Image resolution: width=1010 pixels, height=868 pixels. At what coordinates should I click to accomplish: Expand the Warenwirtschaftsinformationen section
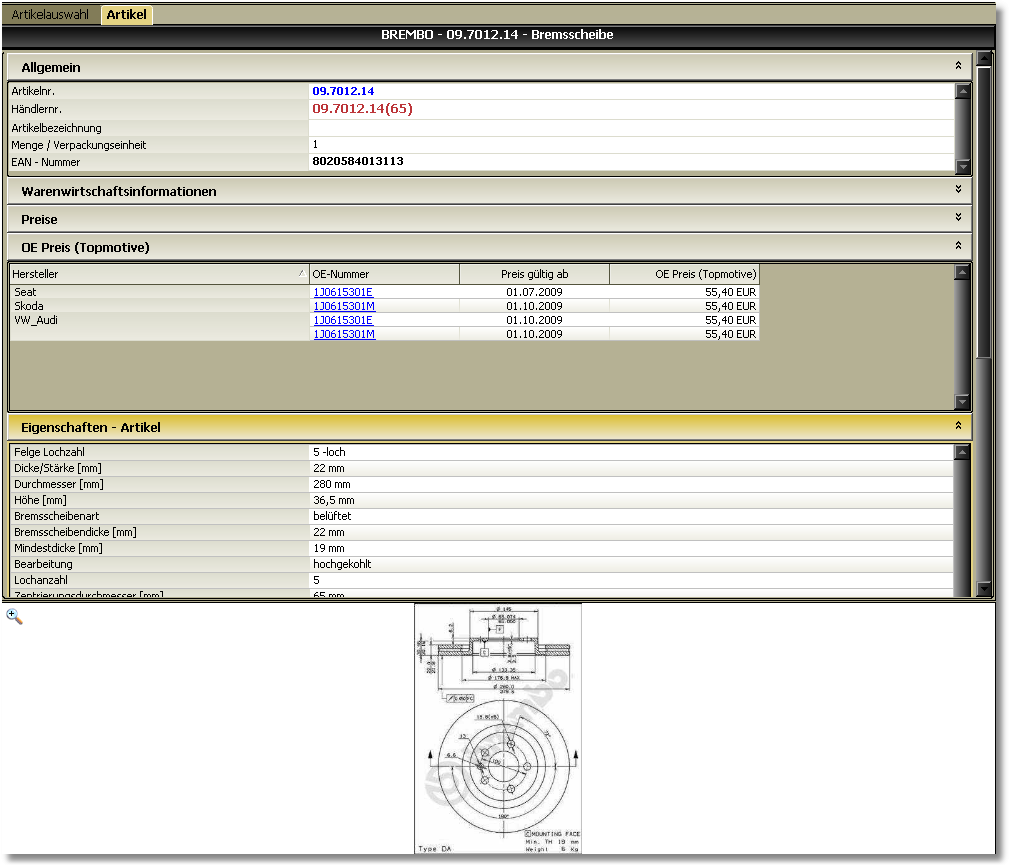tap(958, 190)
